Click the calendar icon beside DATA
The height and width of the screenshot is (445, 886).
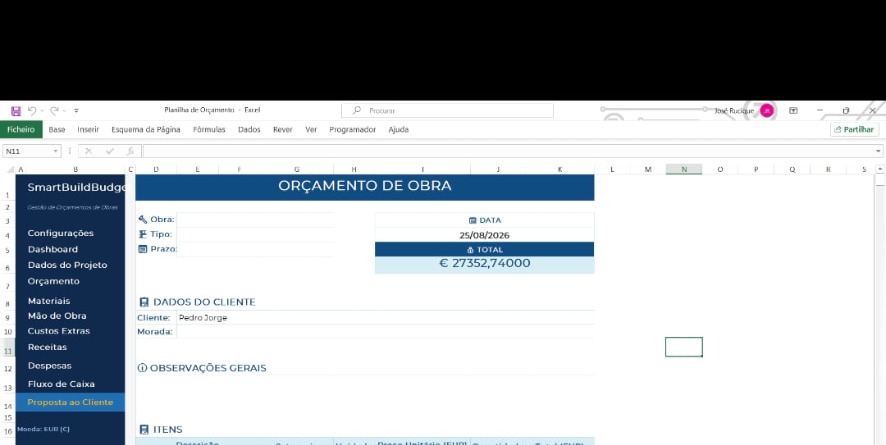pyautogui.click(x=472, y=220)
